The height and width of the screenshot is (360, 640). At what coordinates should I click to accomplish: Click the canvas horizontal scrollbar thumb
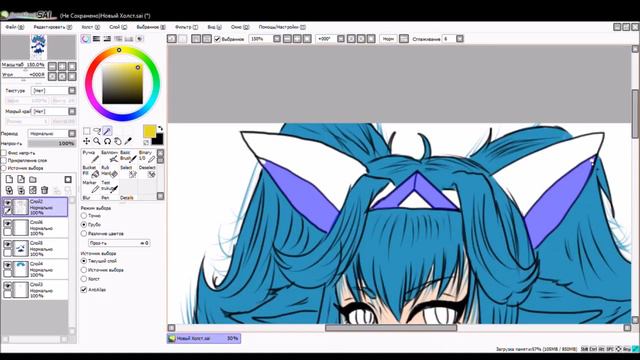pos(391,328)
